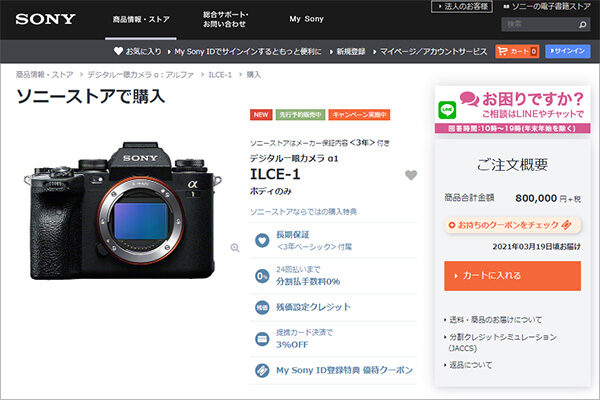The width and height of the screenshot is (600, 400).
Task: Click ボディのみ product variant text
Action: (271, 191)
